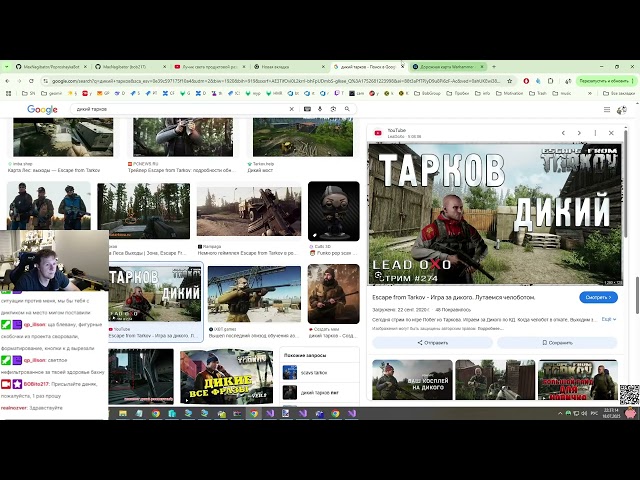Open the 'Escape from Tarkov - Игра за дикого' title link
The image size is (640, 480).
453,298
